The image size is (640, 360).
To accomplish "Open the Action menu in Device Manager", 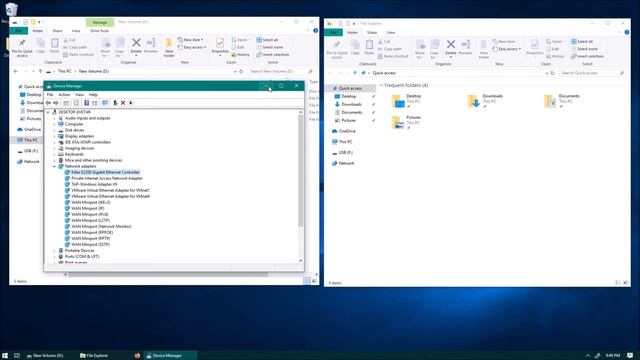I will [64, 95].
